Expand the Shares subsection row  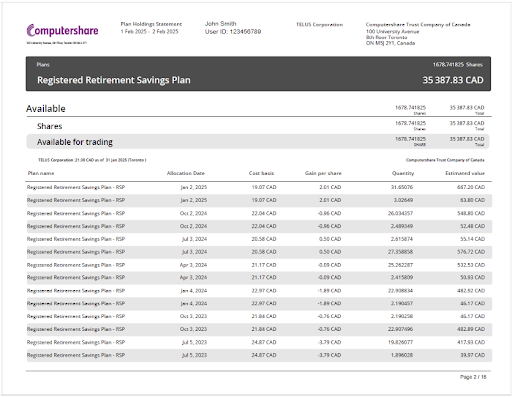(x=258, y=126)
